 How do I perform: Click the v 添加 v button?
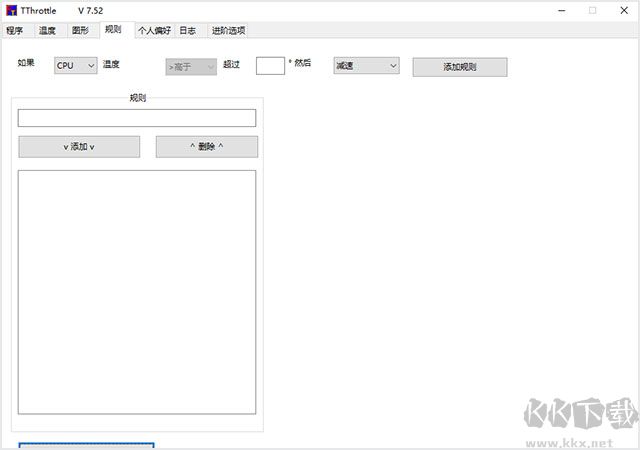[79, 147]
